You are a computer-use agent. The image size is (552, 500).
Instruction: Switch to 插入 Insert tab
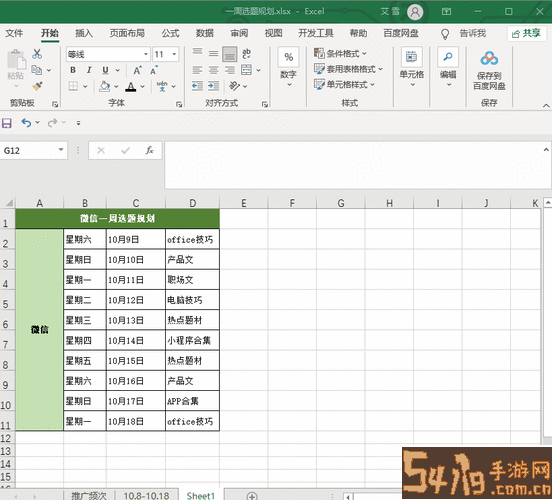[84, 33]
